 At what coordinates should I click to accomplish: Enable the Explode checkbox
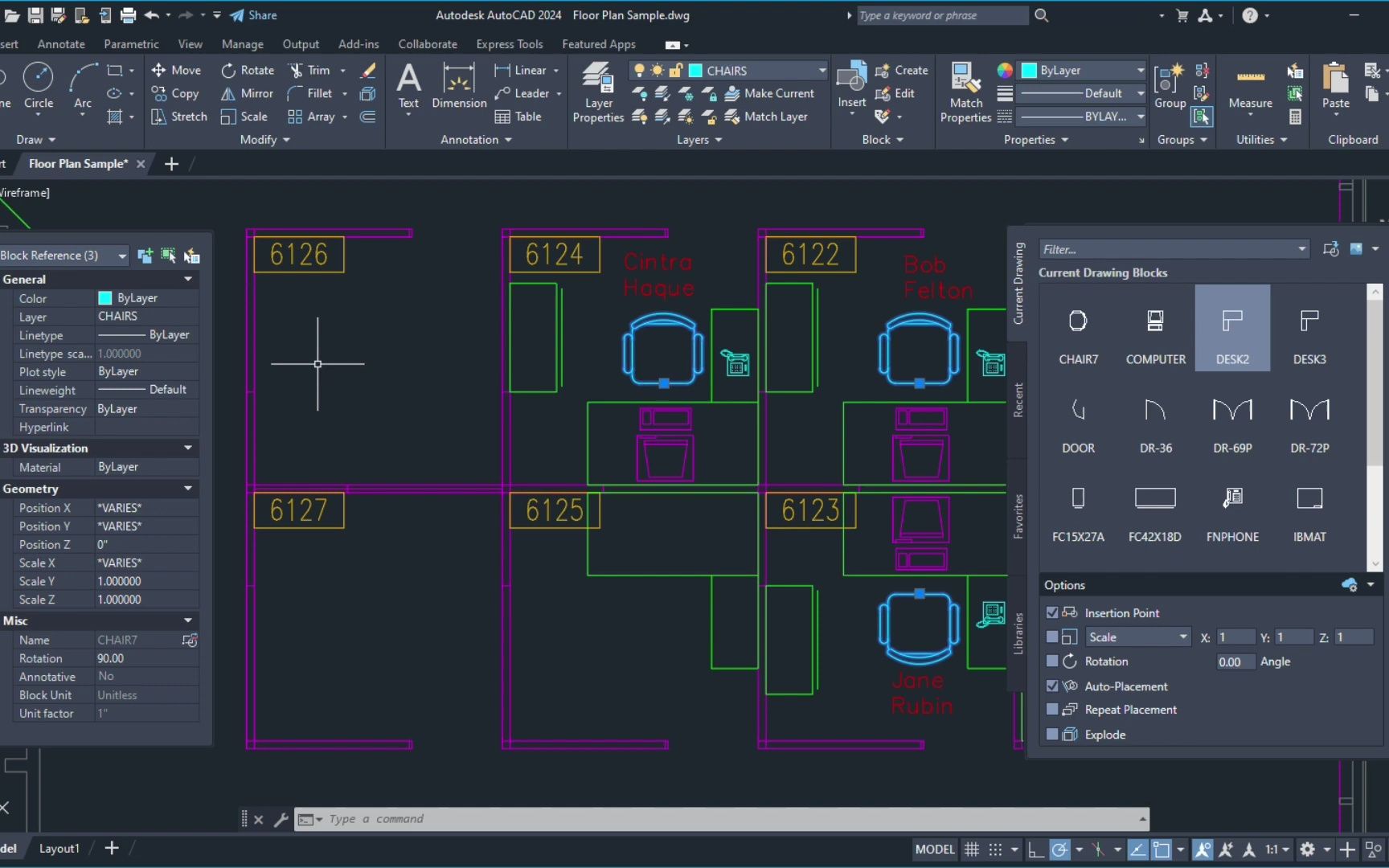(1052, 735)
